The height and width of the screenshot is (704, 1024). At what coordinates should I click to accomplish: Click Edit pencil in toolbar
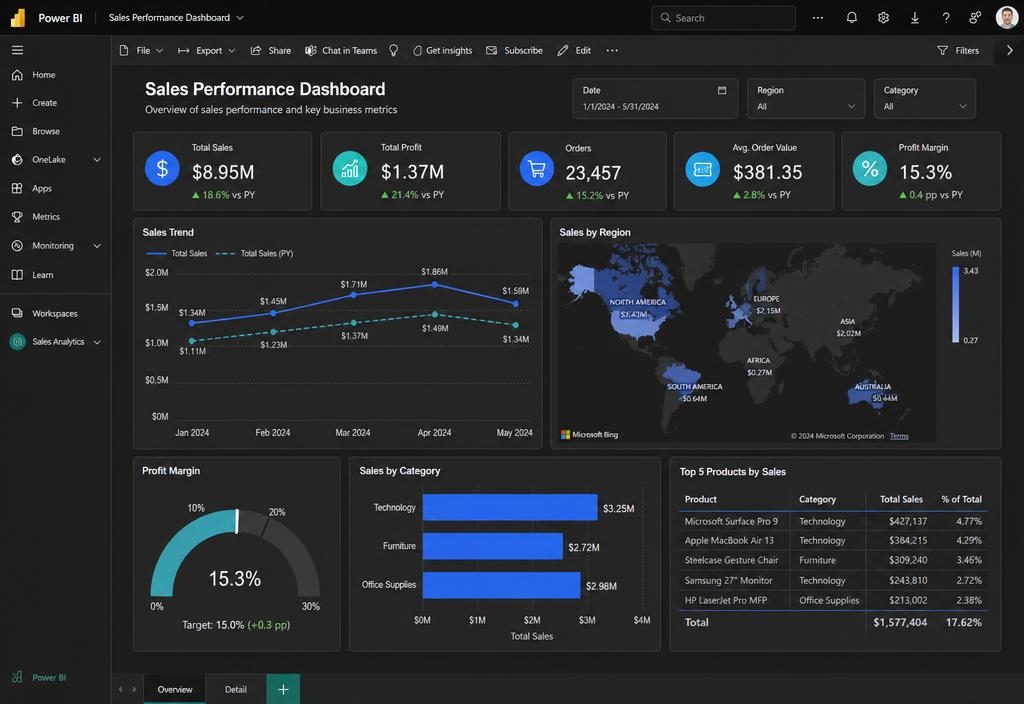tap(574, 50)
